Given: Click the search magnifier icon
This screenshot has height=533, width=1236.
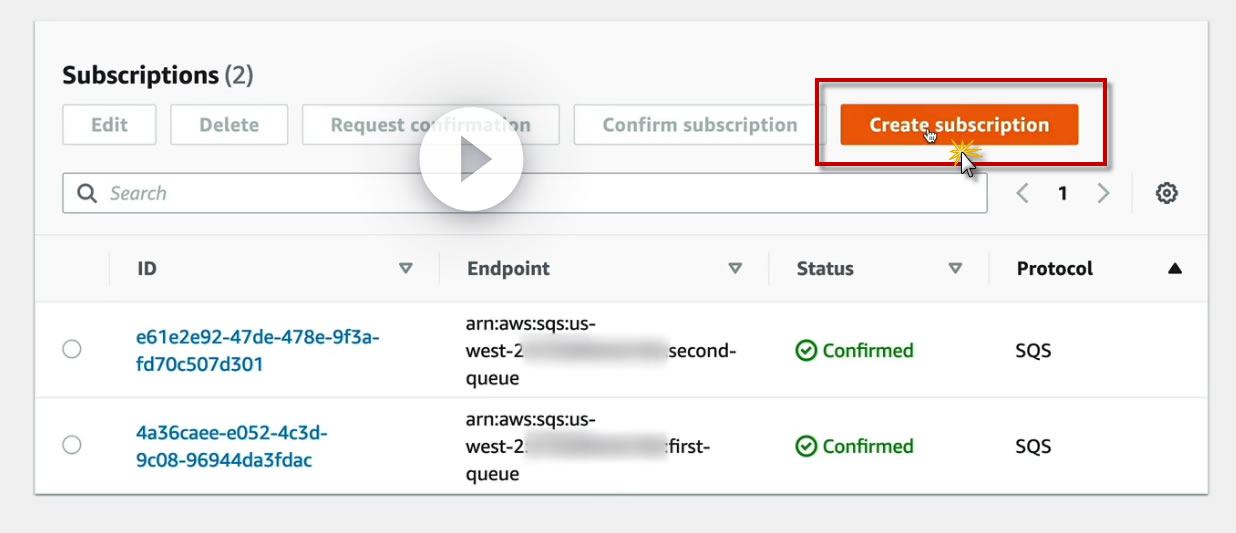Looking at the screenshot, I should [x=87, y=194].
